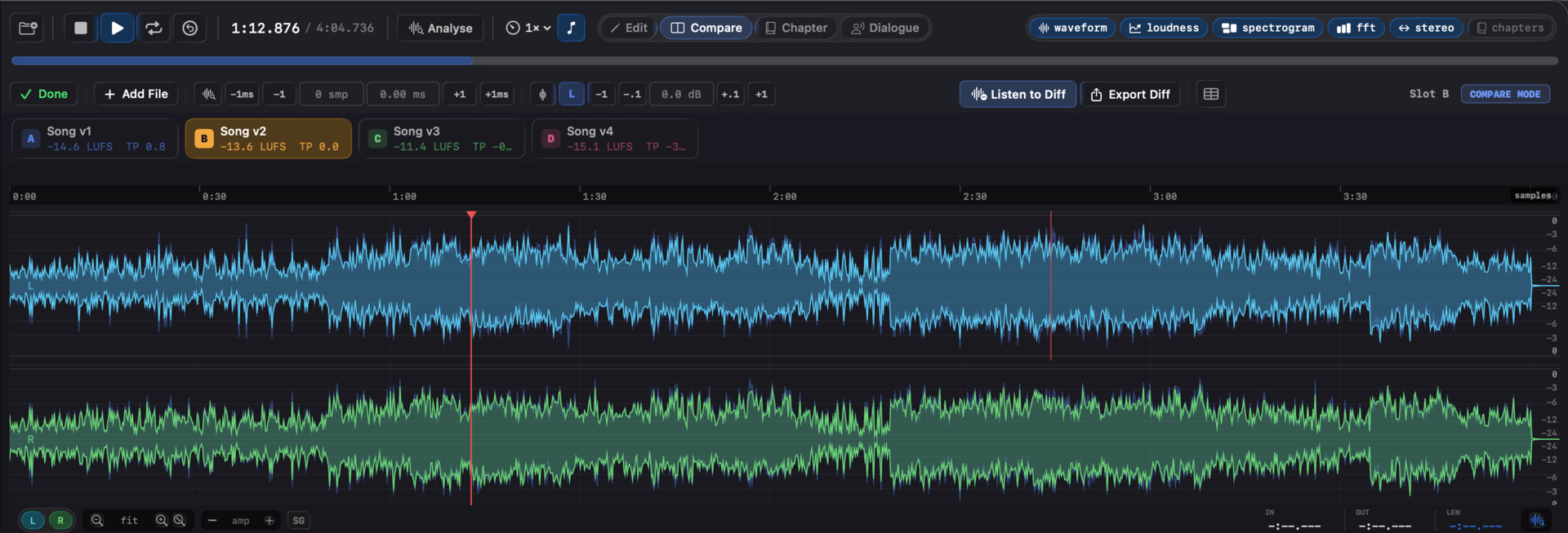Click Done to finish comparing
Screen dimensions: 1568x533
44,94
